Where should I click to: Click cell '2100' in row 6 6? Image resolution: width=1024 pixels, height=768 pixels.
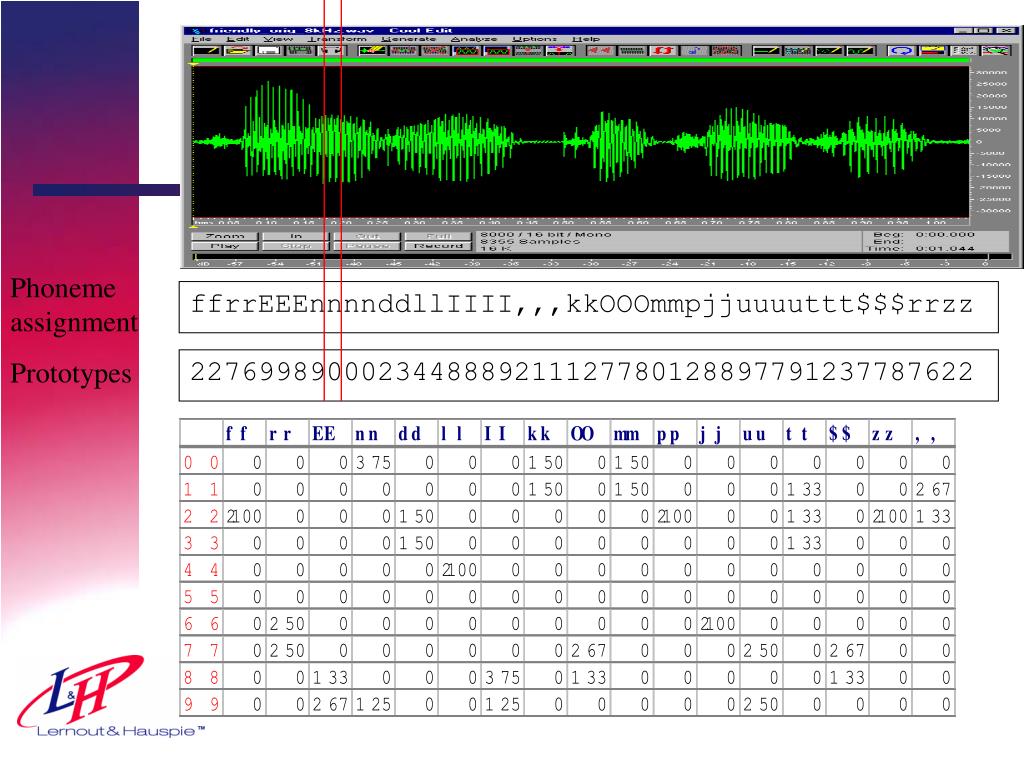pos(718,624)
